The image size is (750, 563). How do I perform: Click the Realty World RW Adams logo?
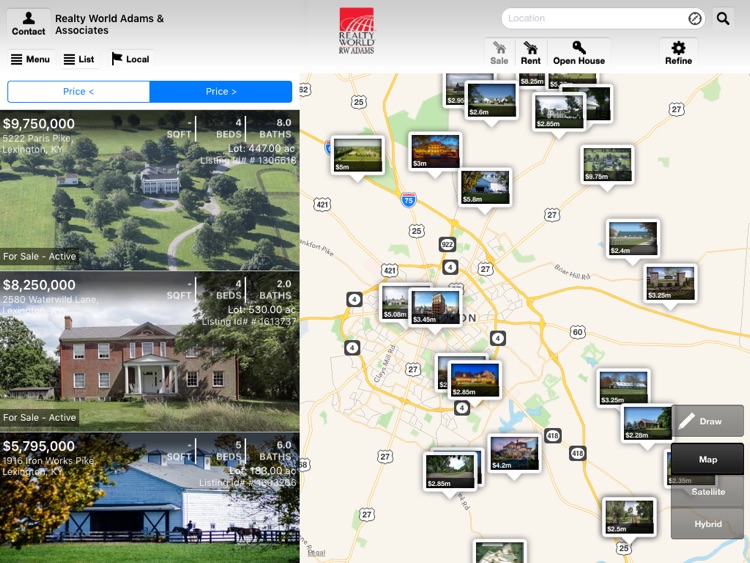[x=356, y=31]
